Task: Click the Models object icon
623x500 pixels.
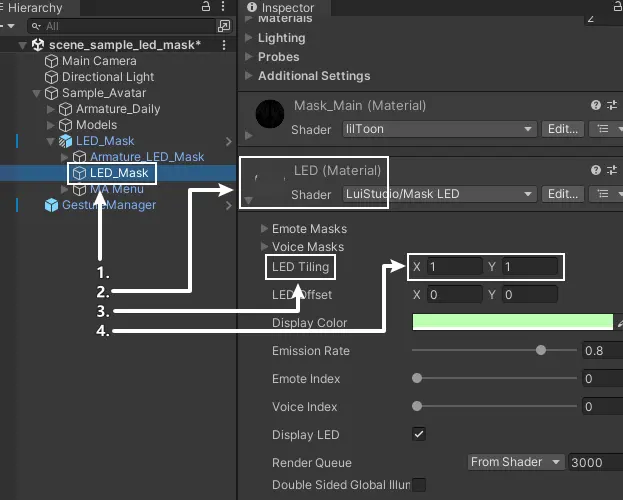Action: tap(66, 125)
